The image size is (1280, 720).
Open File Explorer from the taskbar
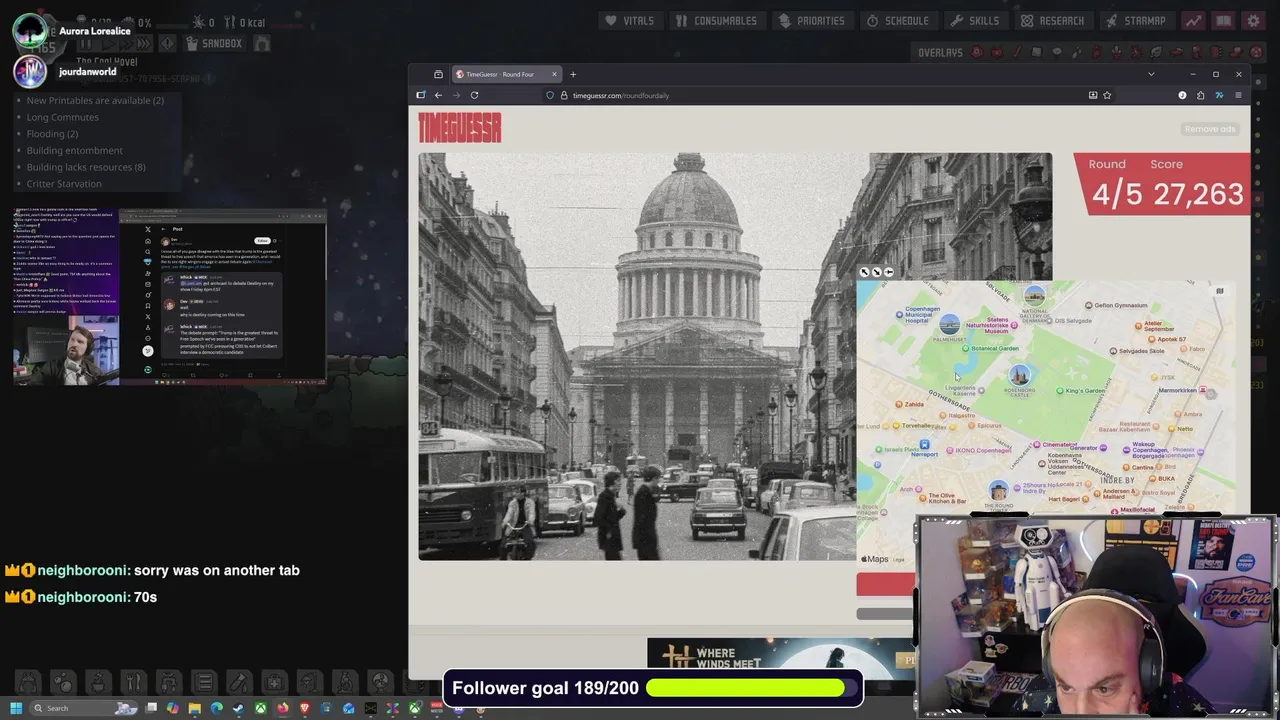click(194, 708)
